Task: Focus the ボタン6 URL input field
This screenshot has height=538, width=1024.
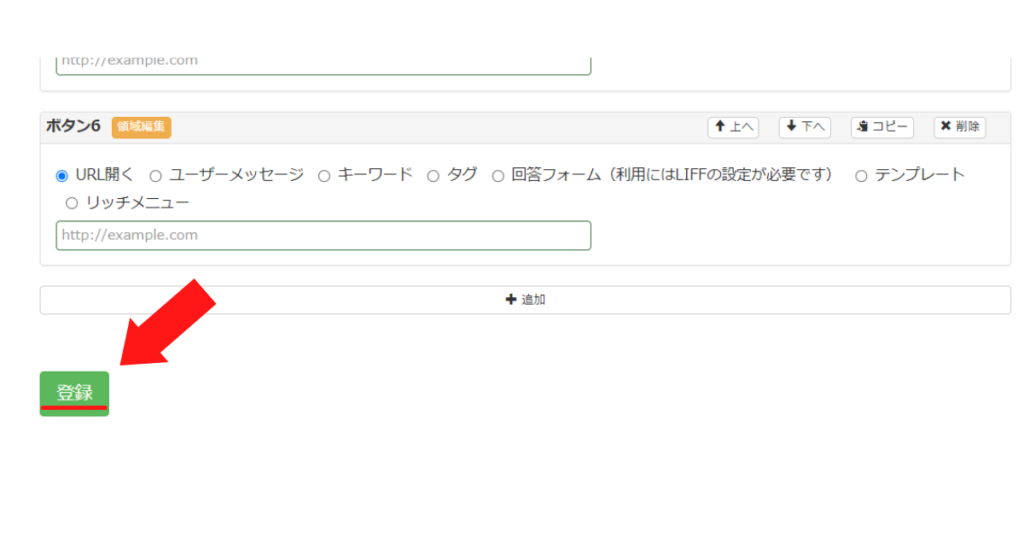Action: click(323, 235)
